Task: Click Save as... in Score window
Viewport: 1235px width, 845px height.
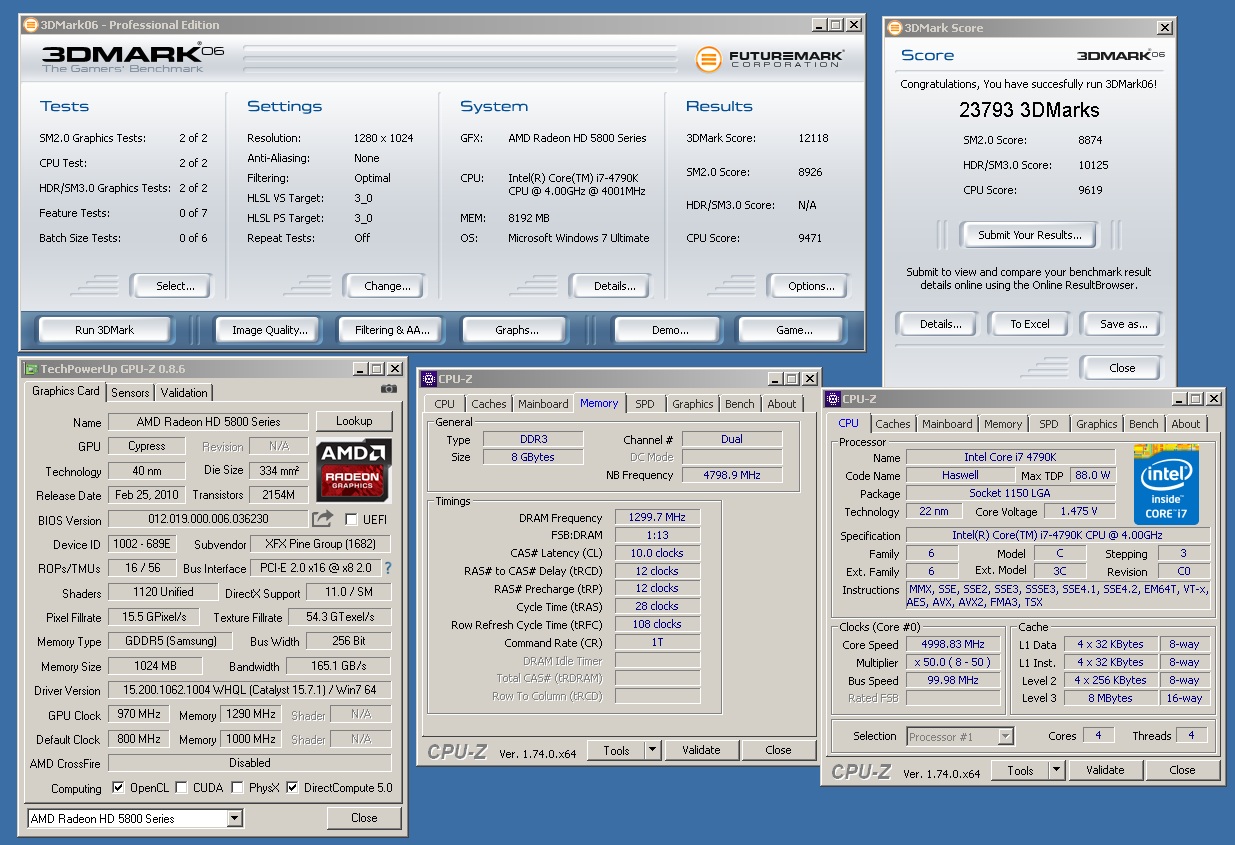Action: click(1123, 324)
